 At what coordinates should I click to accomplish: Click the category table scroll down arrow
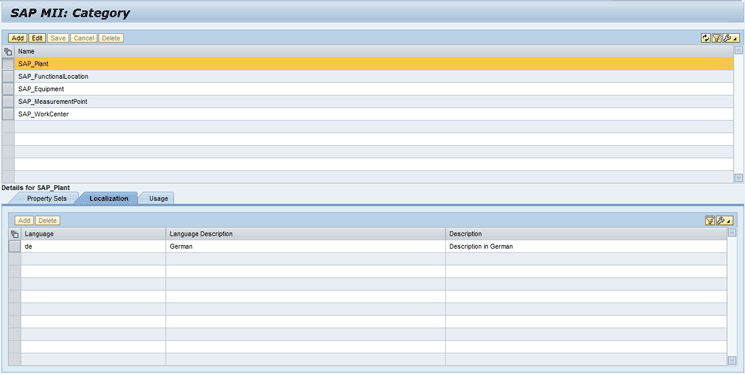pos(738,178)
